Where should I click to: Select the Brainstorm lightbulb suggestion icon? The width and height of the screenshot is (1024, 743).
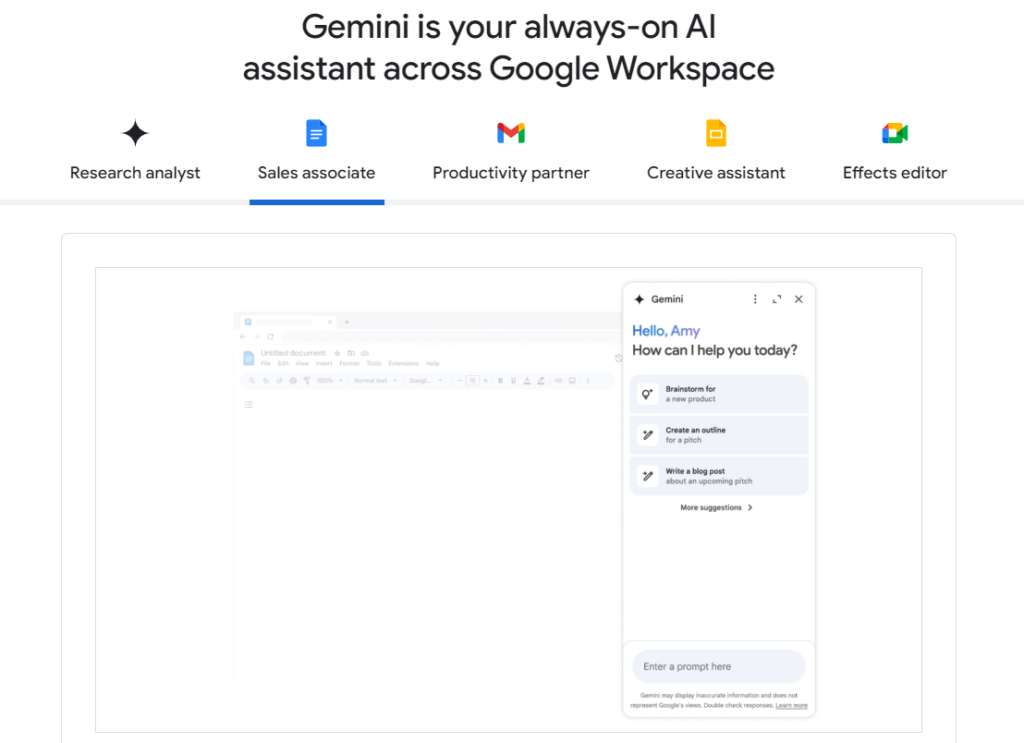646,394
